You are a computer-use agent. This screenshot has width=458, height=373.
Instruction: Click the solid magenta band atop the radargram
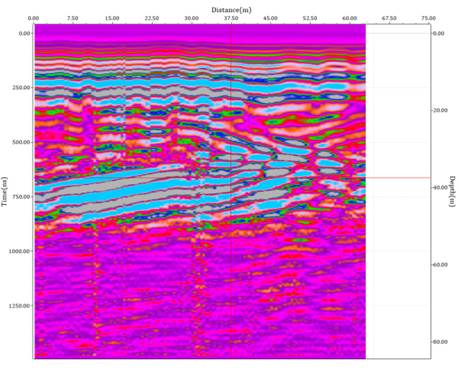pyautogui.click(x=200, y=33)
